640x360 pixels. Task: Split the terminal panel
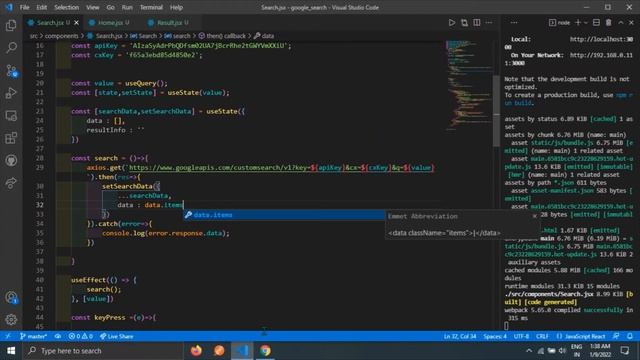pos(596,23)
